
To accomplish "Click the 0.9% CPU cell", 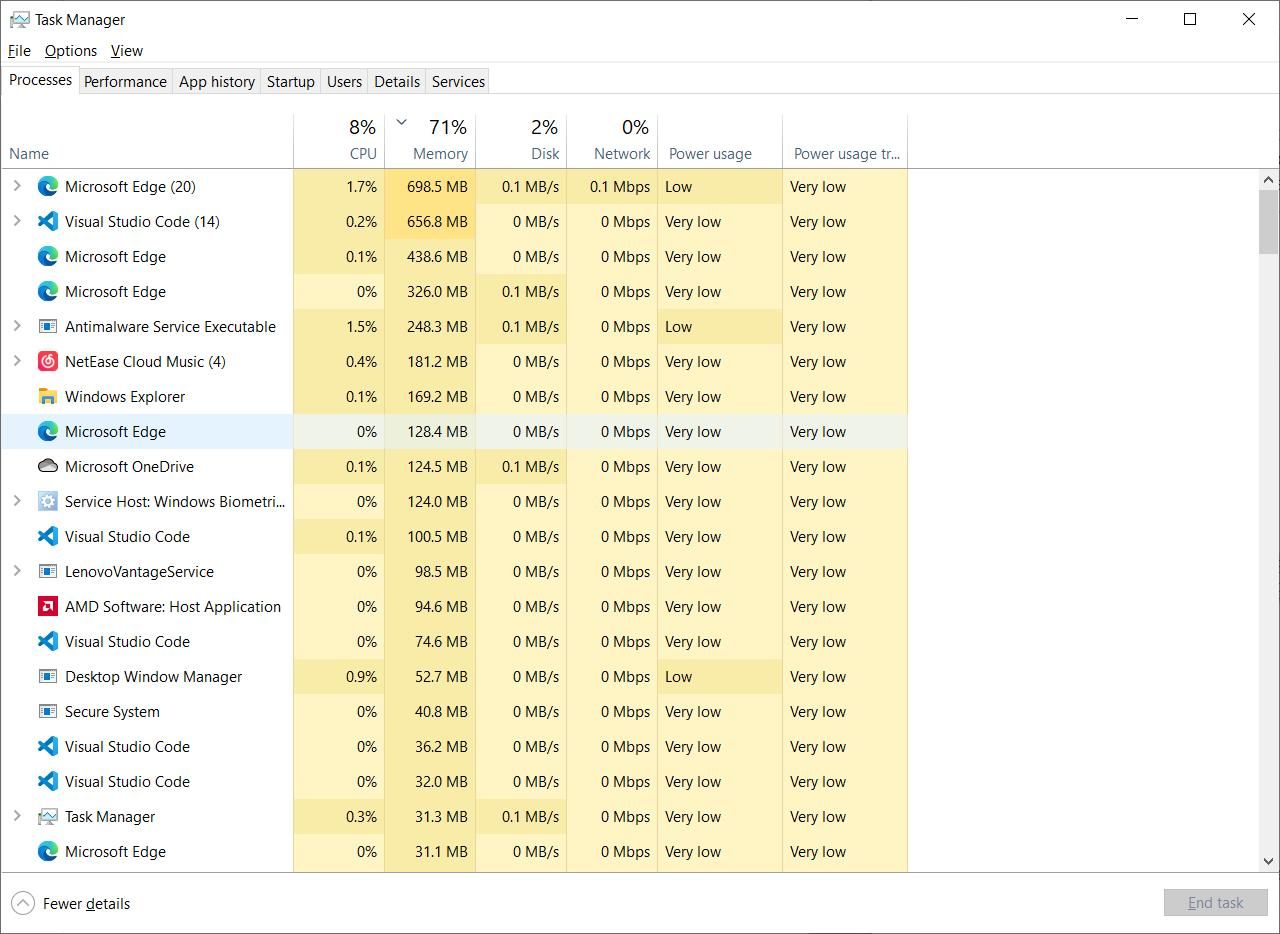I will [x=339, y=676].
